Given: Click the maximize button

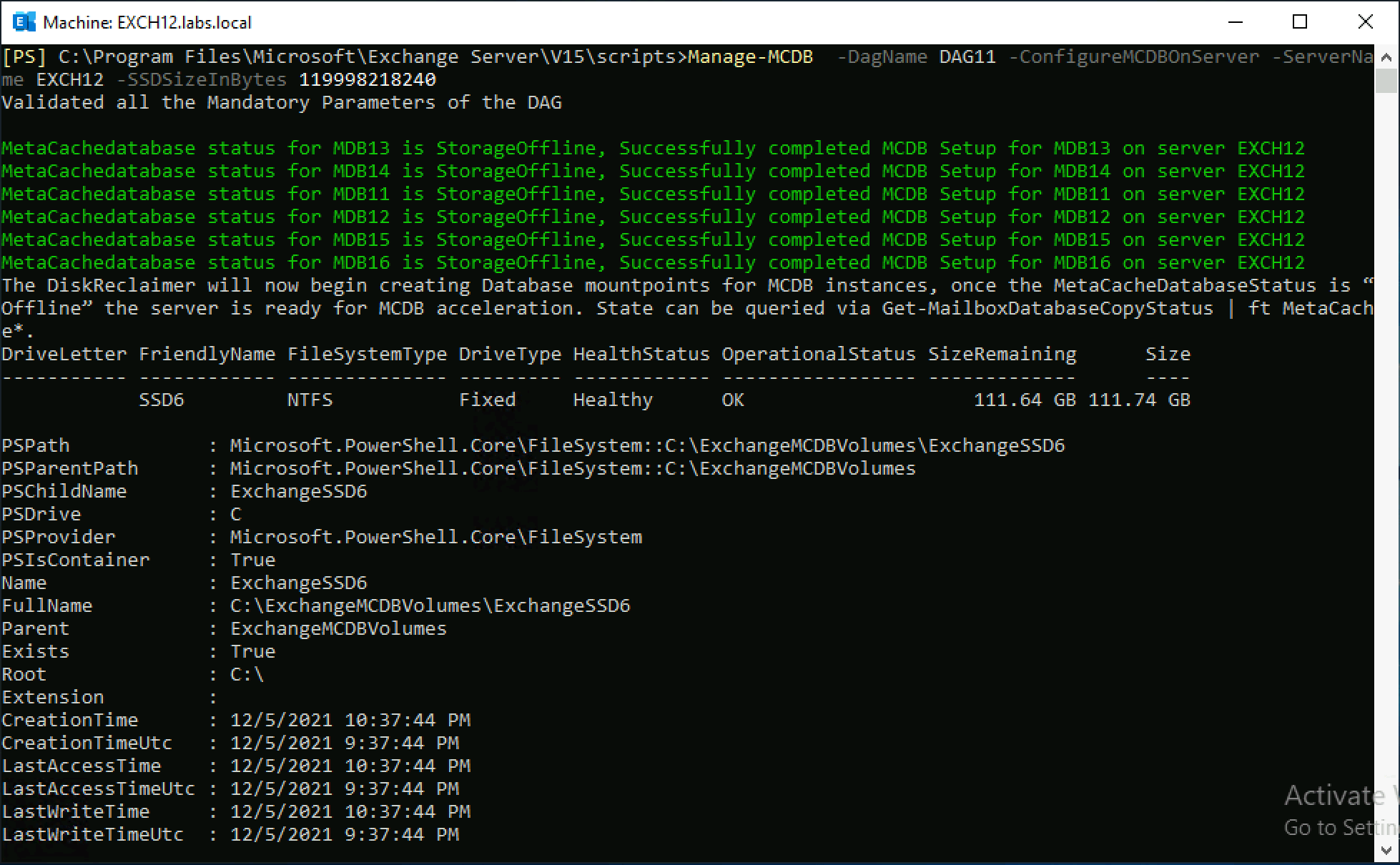Looking at the screenshot, I should coord(1300,22).
